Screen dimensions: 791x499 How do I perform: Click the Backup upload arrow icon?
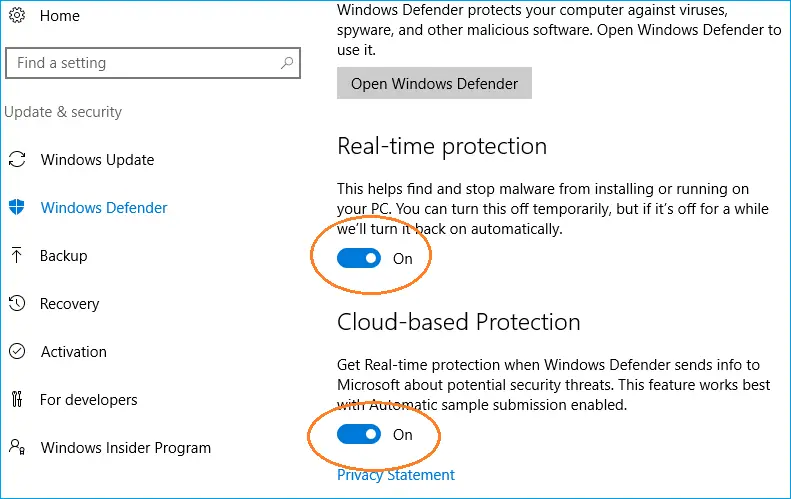17,255
